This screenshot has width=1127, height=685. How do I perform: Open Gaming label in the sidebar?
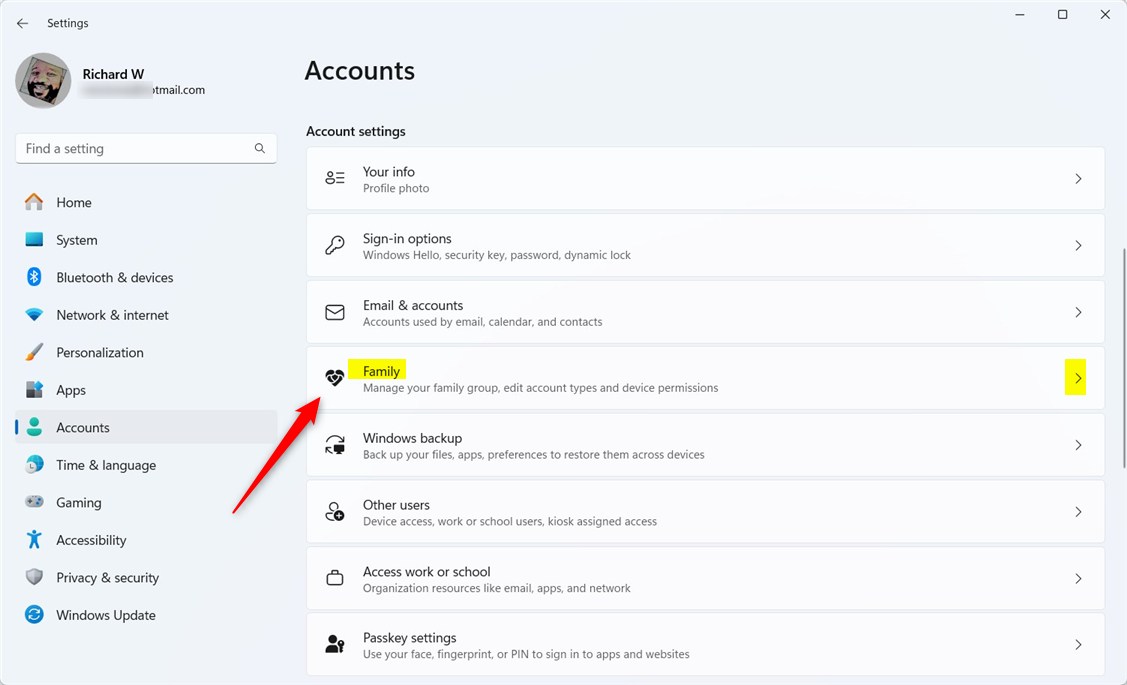79,502
